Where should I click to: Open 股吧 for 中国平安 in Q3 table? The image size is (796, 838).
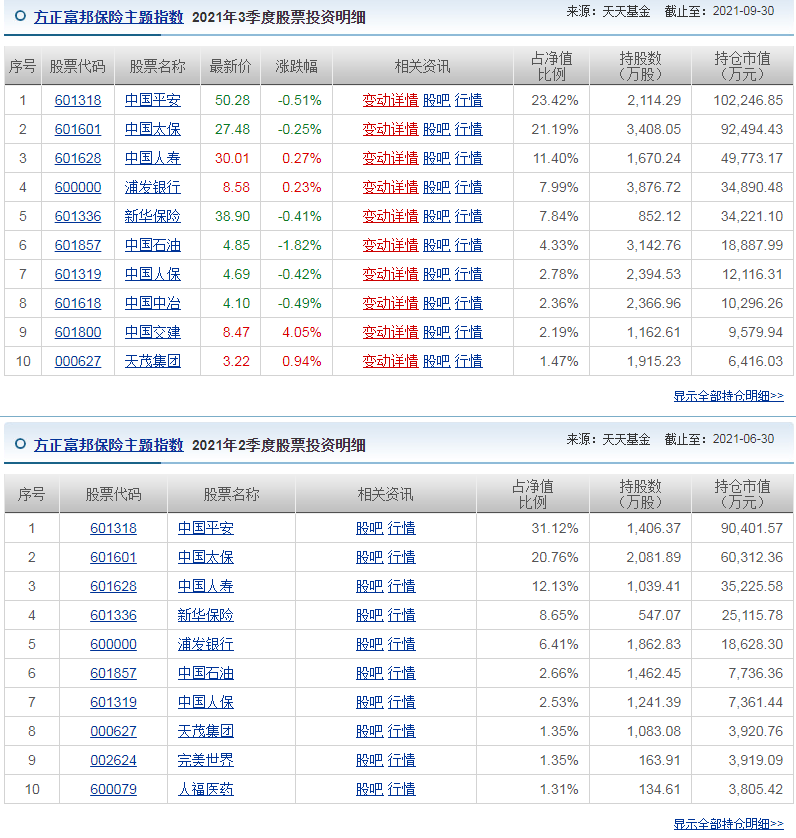coord(436,100)
